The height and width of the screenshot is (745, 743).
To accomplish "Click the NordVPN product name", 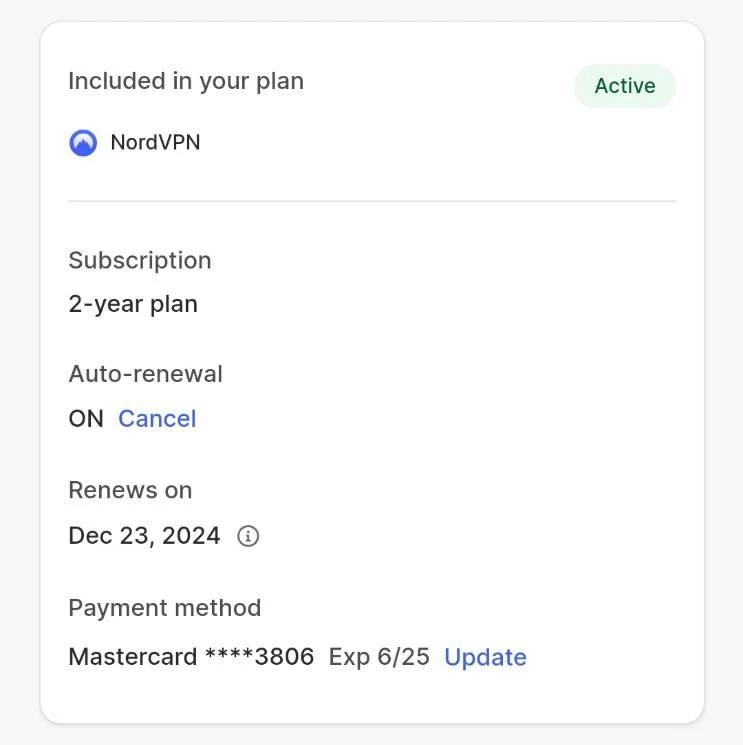I will [155, 143].
